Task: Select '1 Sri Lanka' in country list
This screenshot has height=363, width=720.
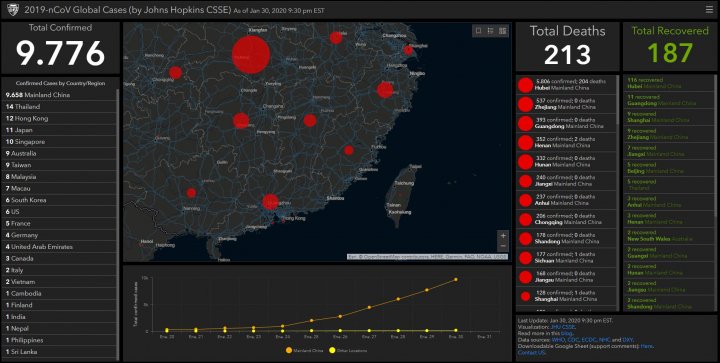Action: pos(59,352)
